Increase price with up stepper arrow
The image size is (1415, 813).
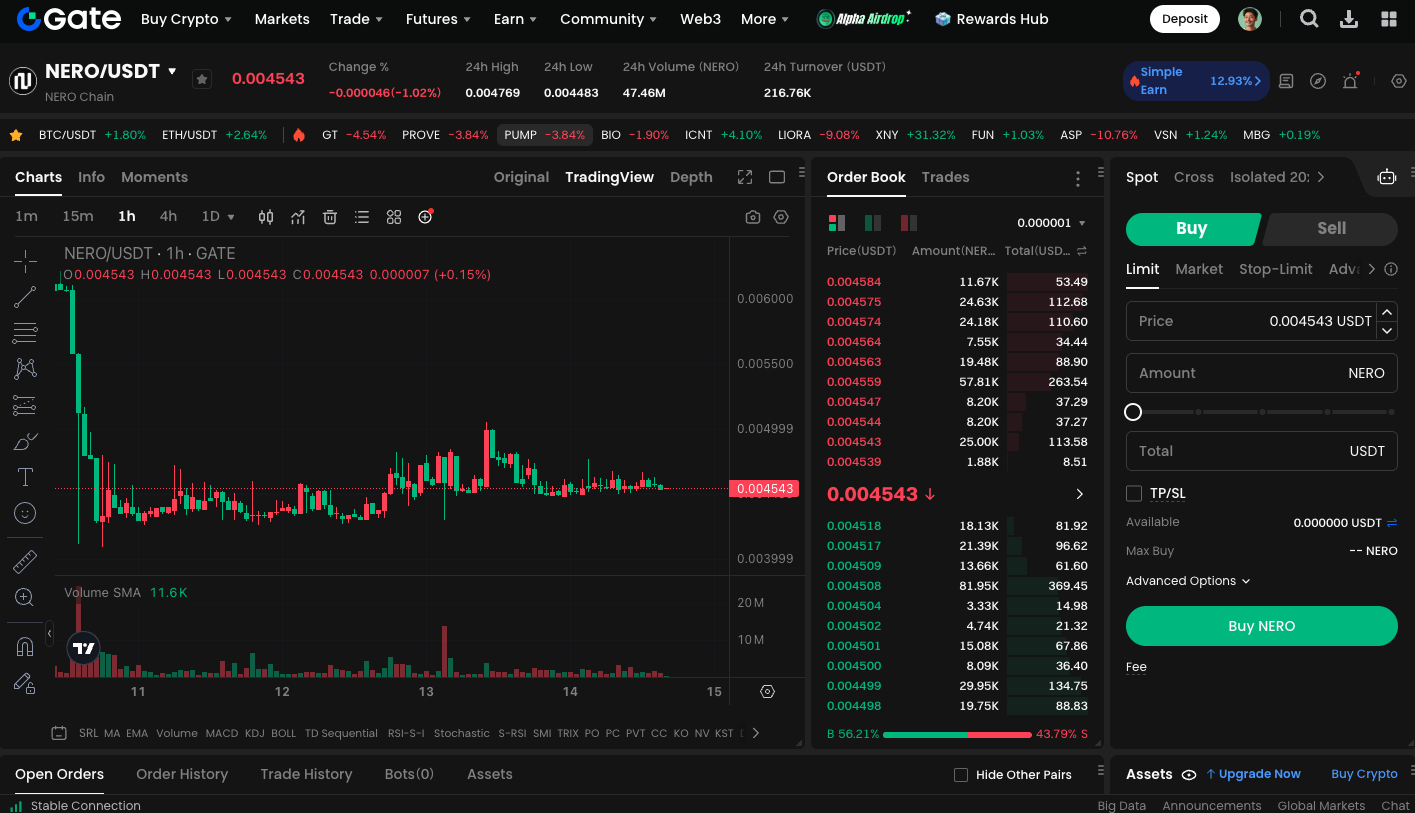1387,312
